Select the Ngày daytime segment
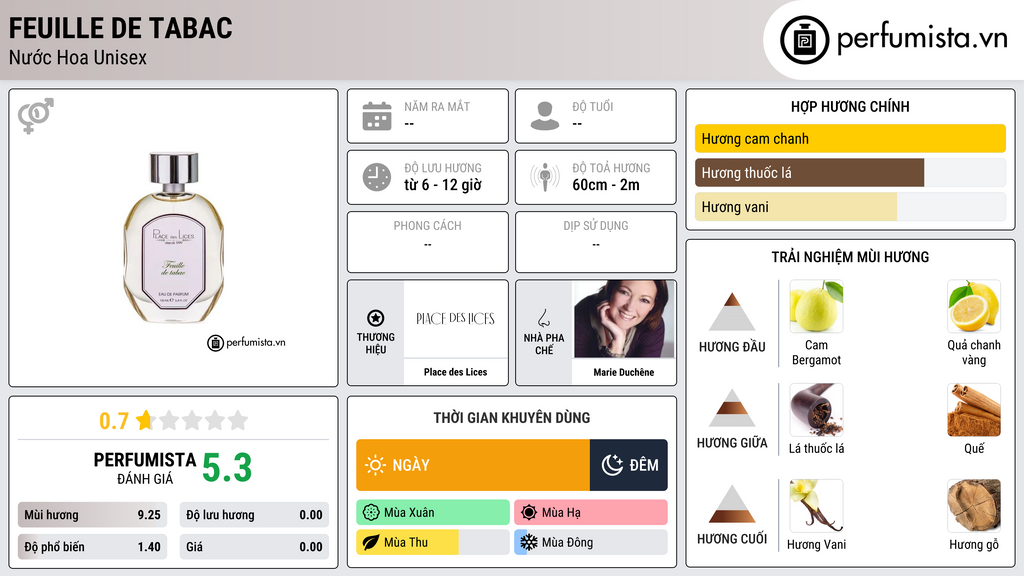Screen dimensions: 1024x576 473,465
